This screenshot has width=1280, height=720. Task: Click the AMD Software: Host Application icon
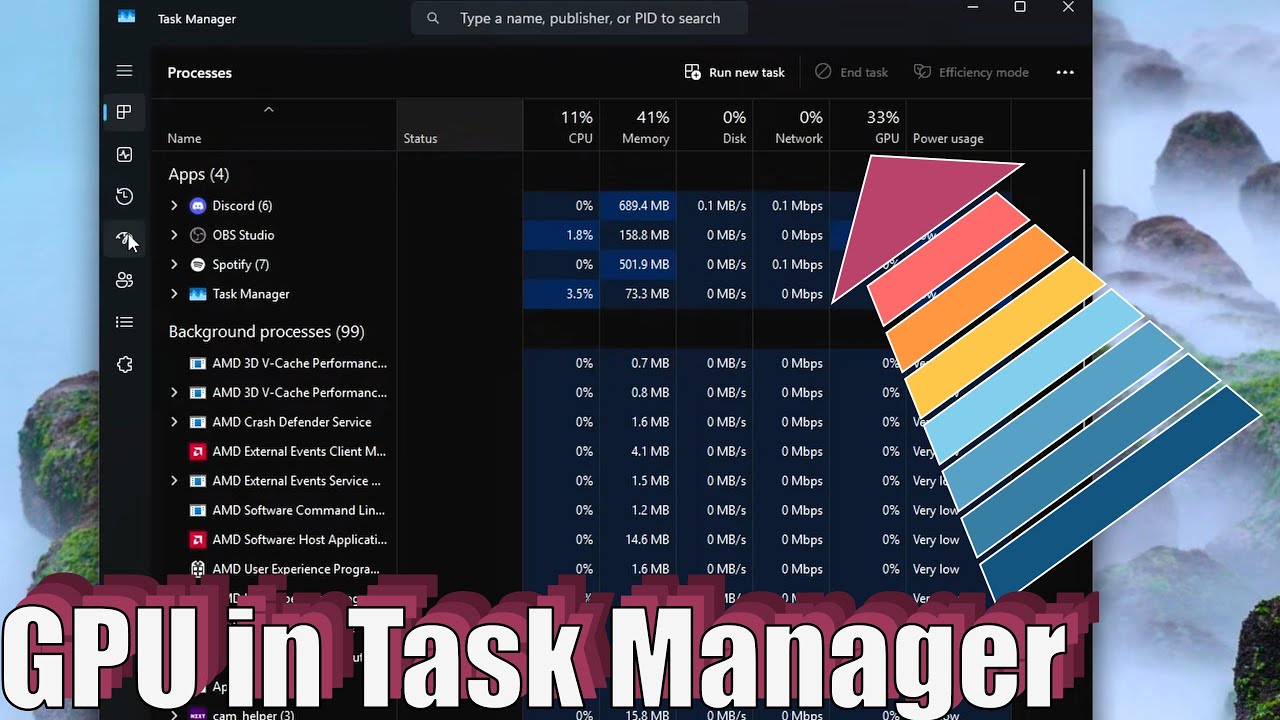pyautogui.click(x=198, y=540)
